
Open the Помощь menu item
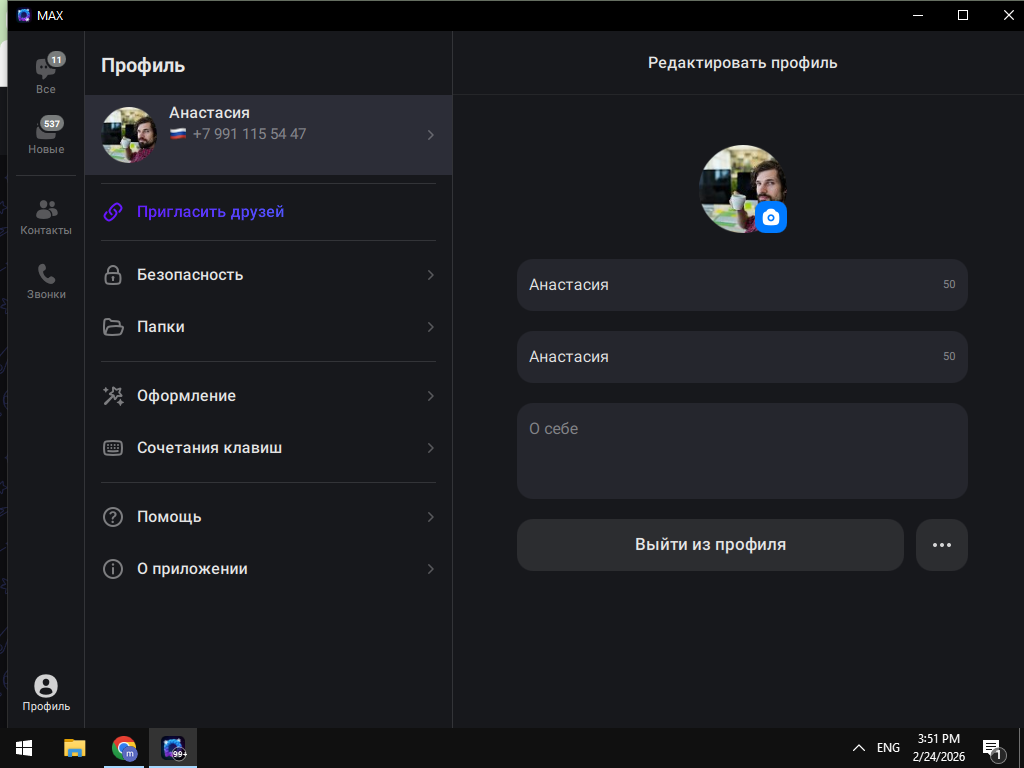tap(268, 517)
